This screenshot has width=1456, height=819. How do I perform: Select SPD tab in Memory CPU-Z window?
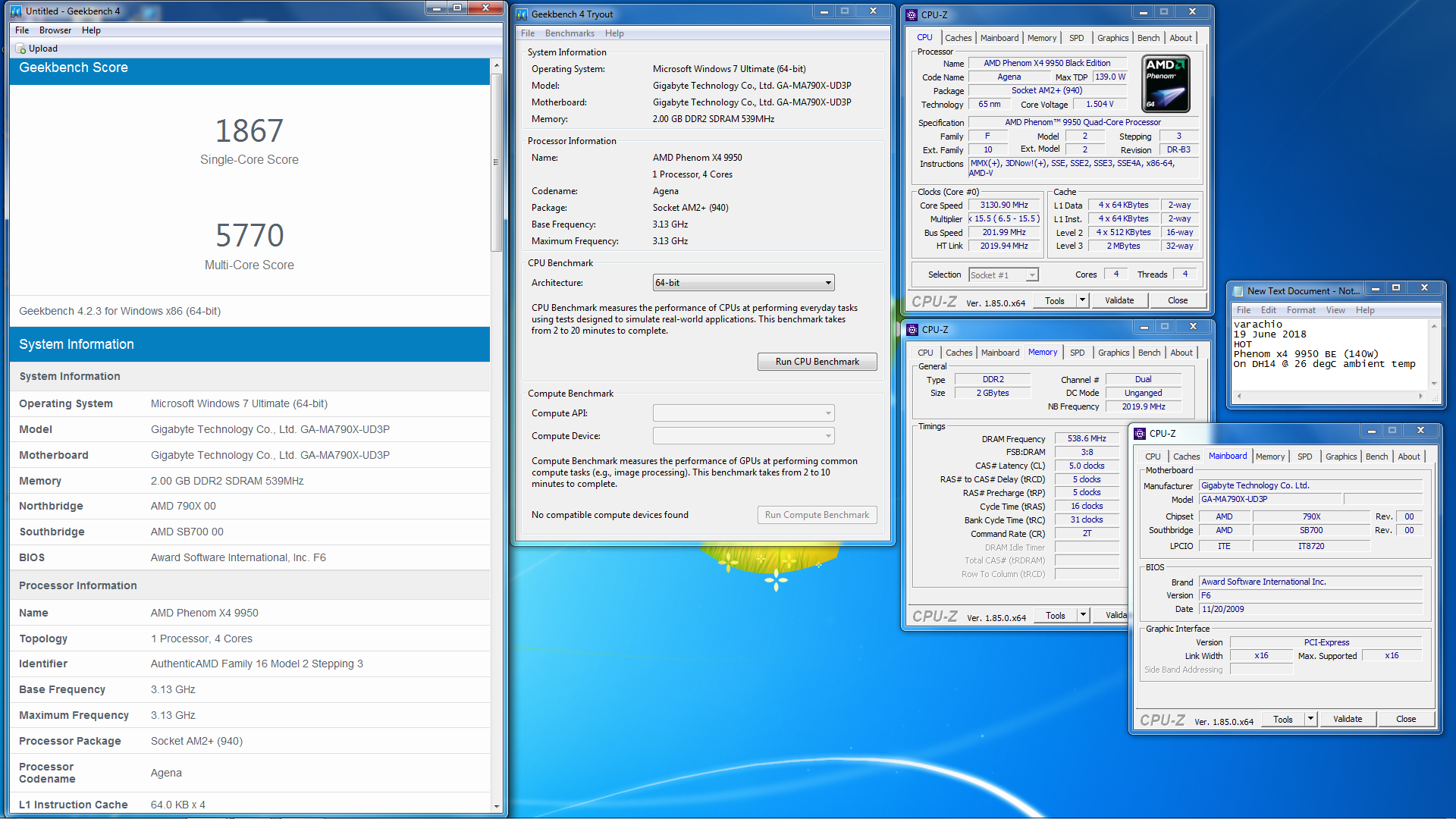(x=1077, y=353)
